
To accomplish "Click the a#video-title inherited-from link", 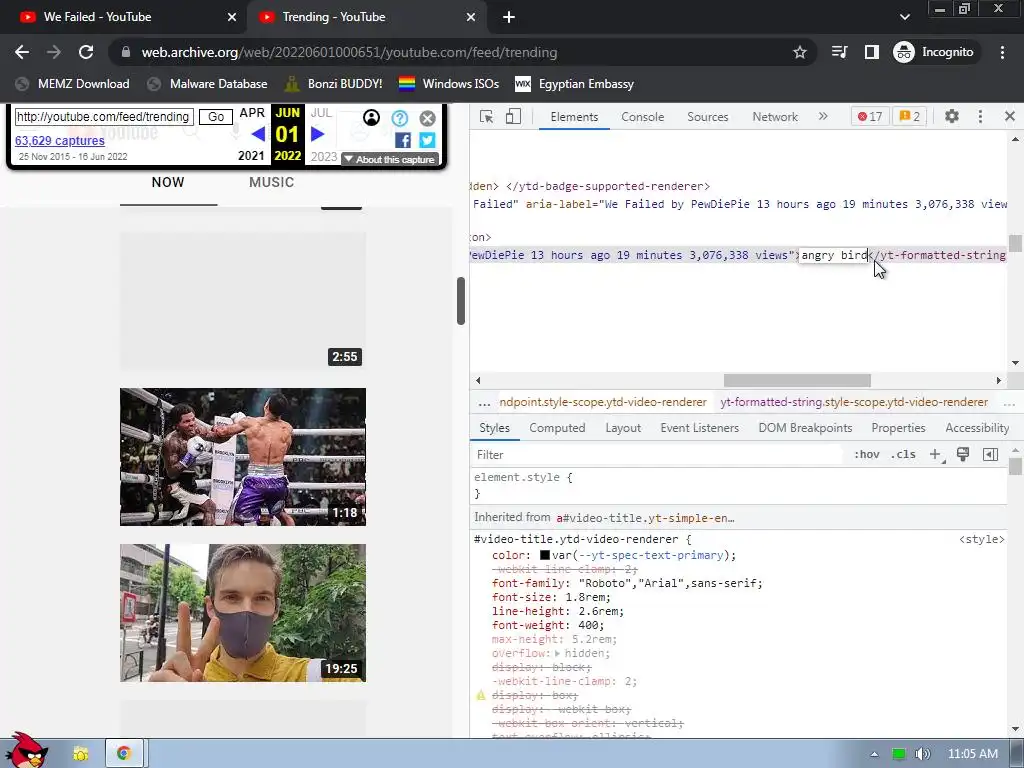I will [x=645, y=518].
